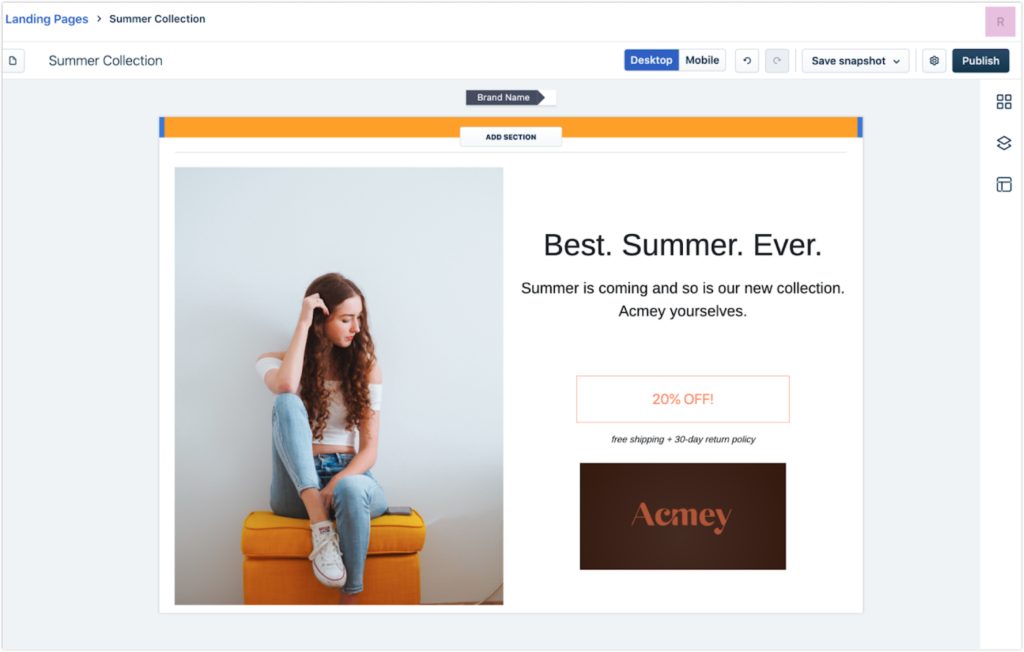The image size is (1024, 652).
Task: Switch preview to Mobile view
Action: (702, 60)
